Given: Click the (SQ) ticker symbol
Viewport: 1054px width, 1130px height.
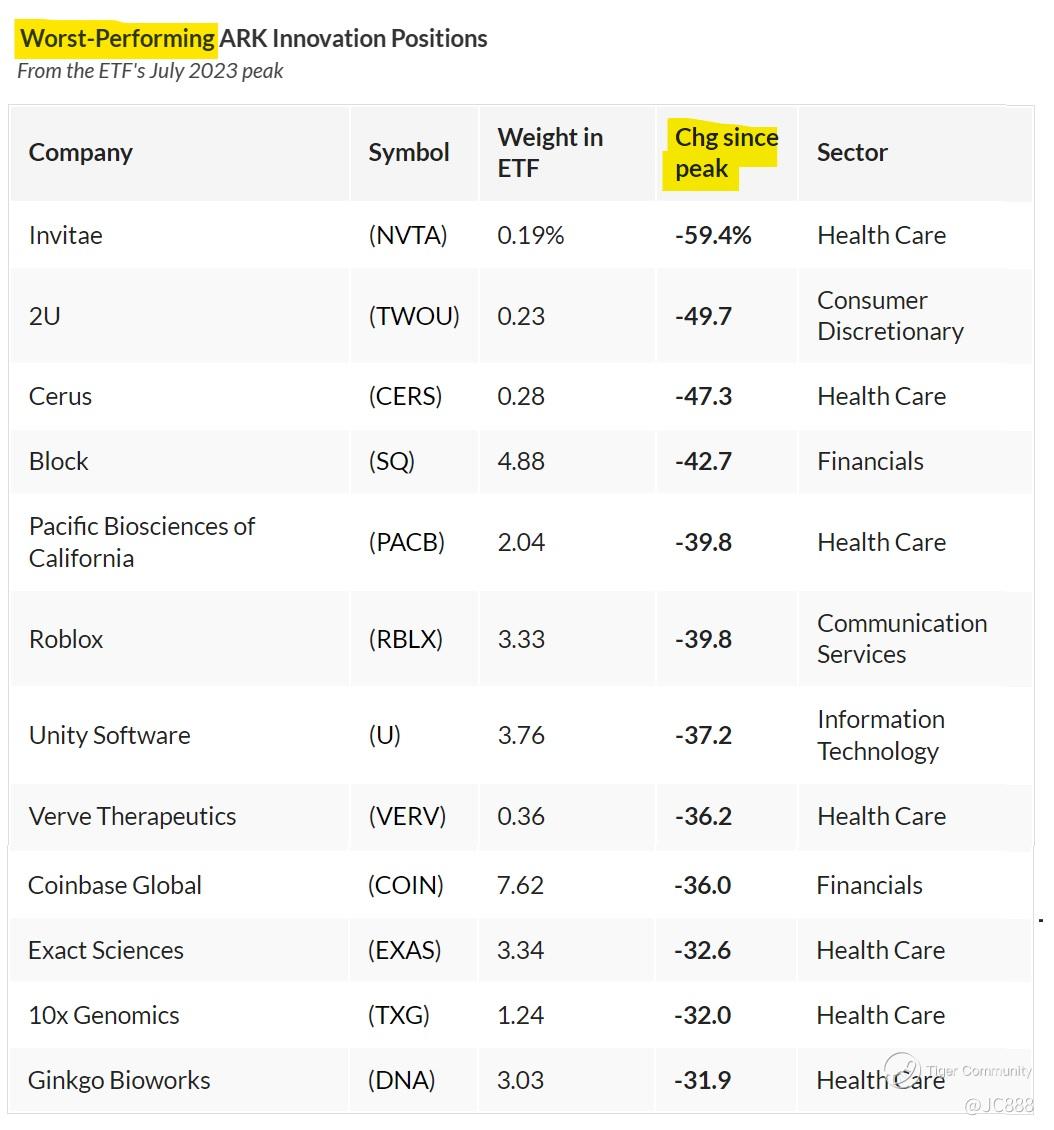Looking at the screenshot, I should click(x=391, y=461).
